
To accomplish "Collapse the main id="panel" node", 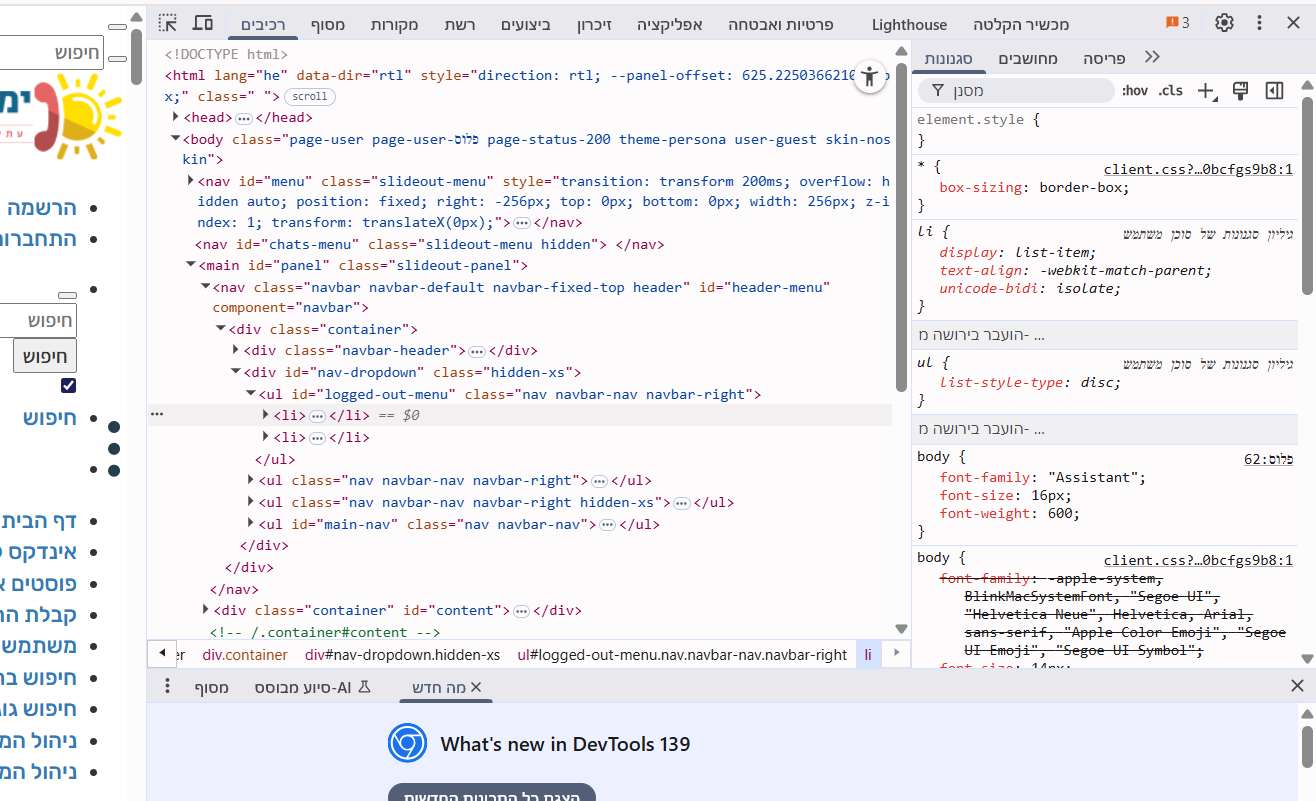I will pos(191,265).
